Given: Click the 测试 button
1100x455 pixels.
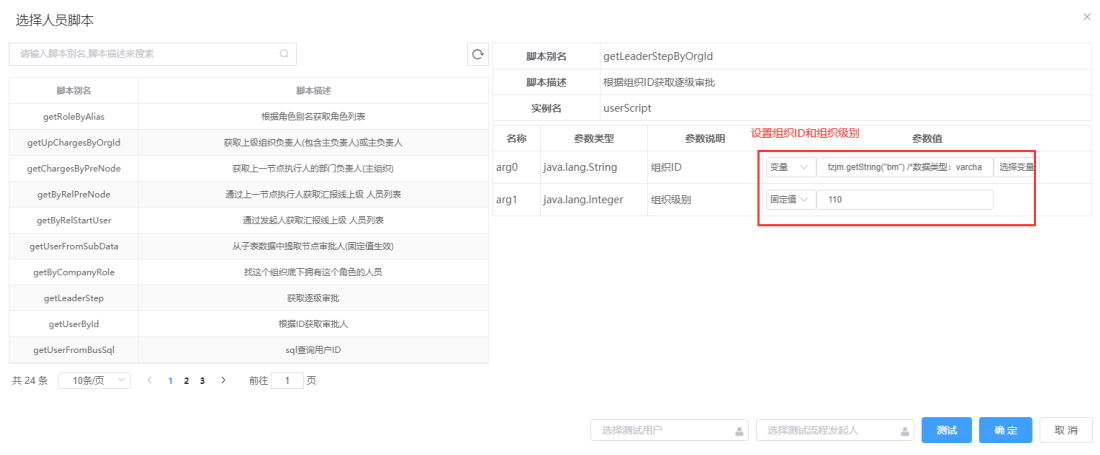Looking at the screenshot, I should click(947, 430).
